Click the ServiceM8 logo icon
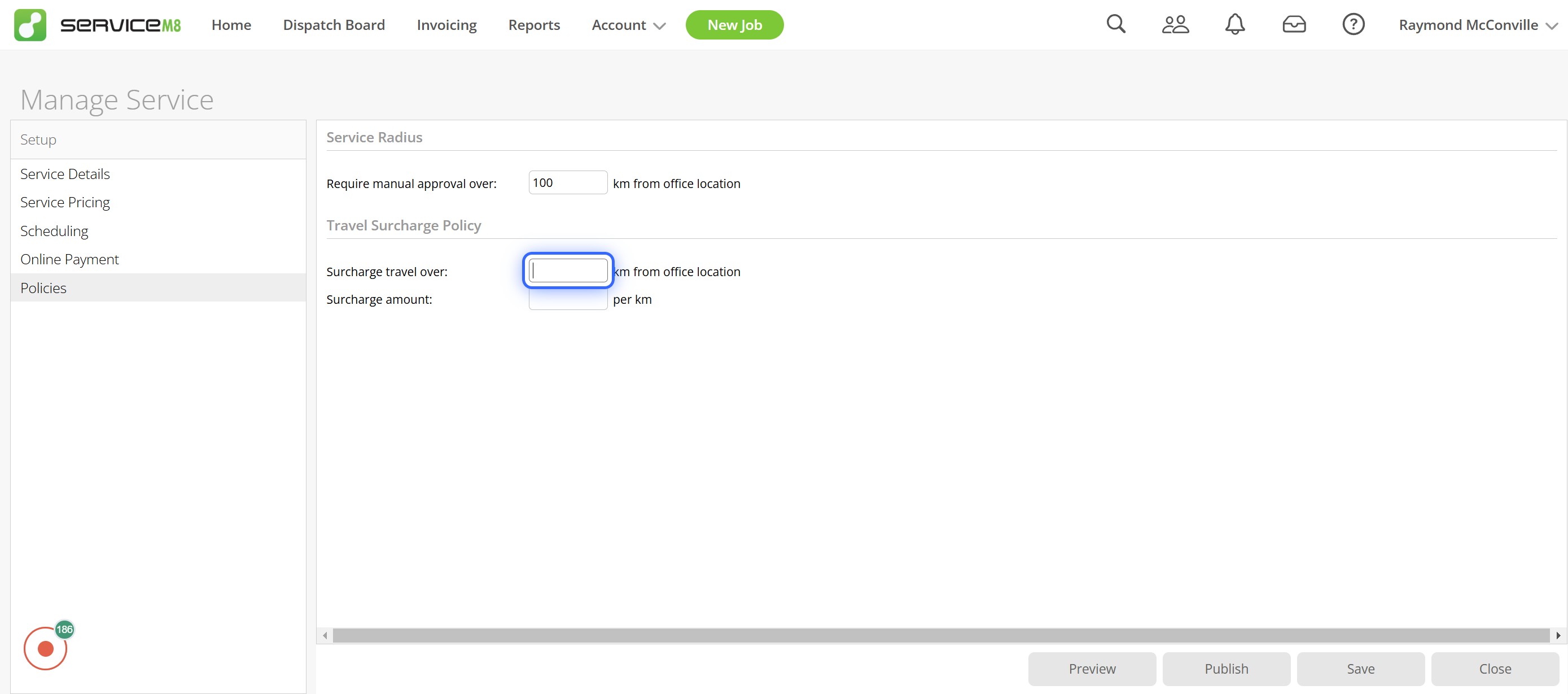The image size is (1568, 694). pyautogui.click(x=30, y=25)
